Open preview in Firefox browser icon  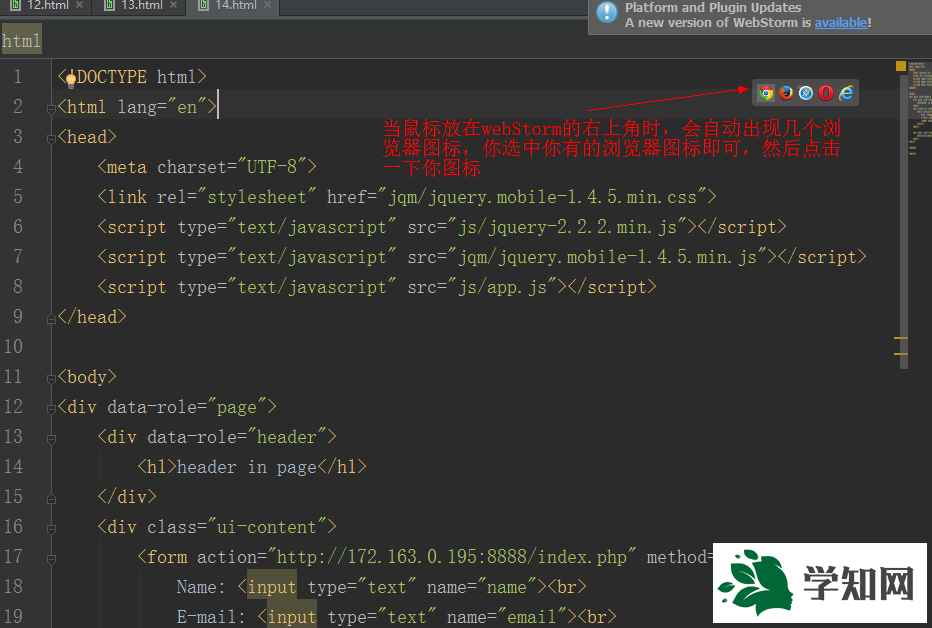click(786, 93)
